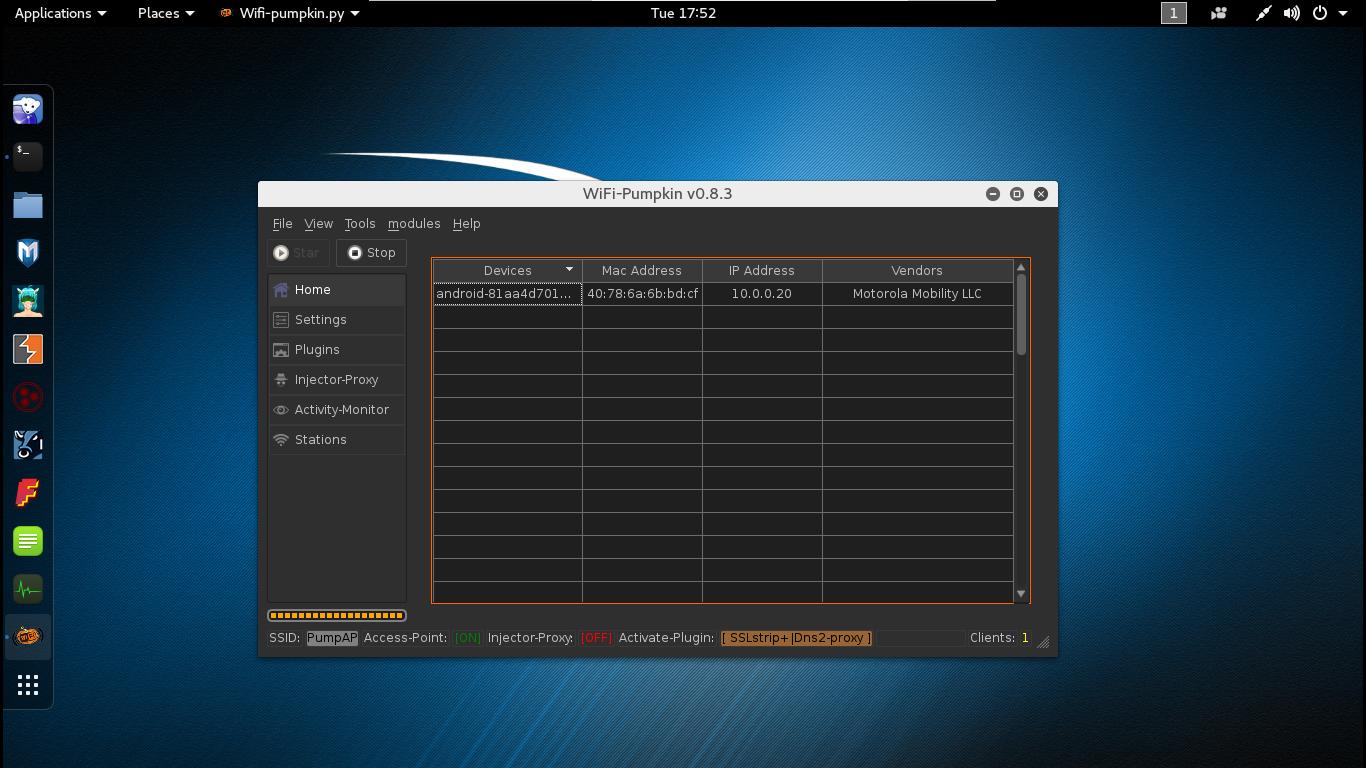Click the Mac Address column header
The width and height of the screenshot is (1366, 768).
[642, 271]
